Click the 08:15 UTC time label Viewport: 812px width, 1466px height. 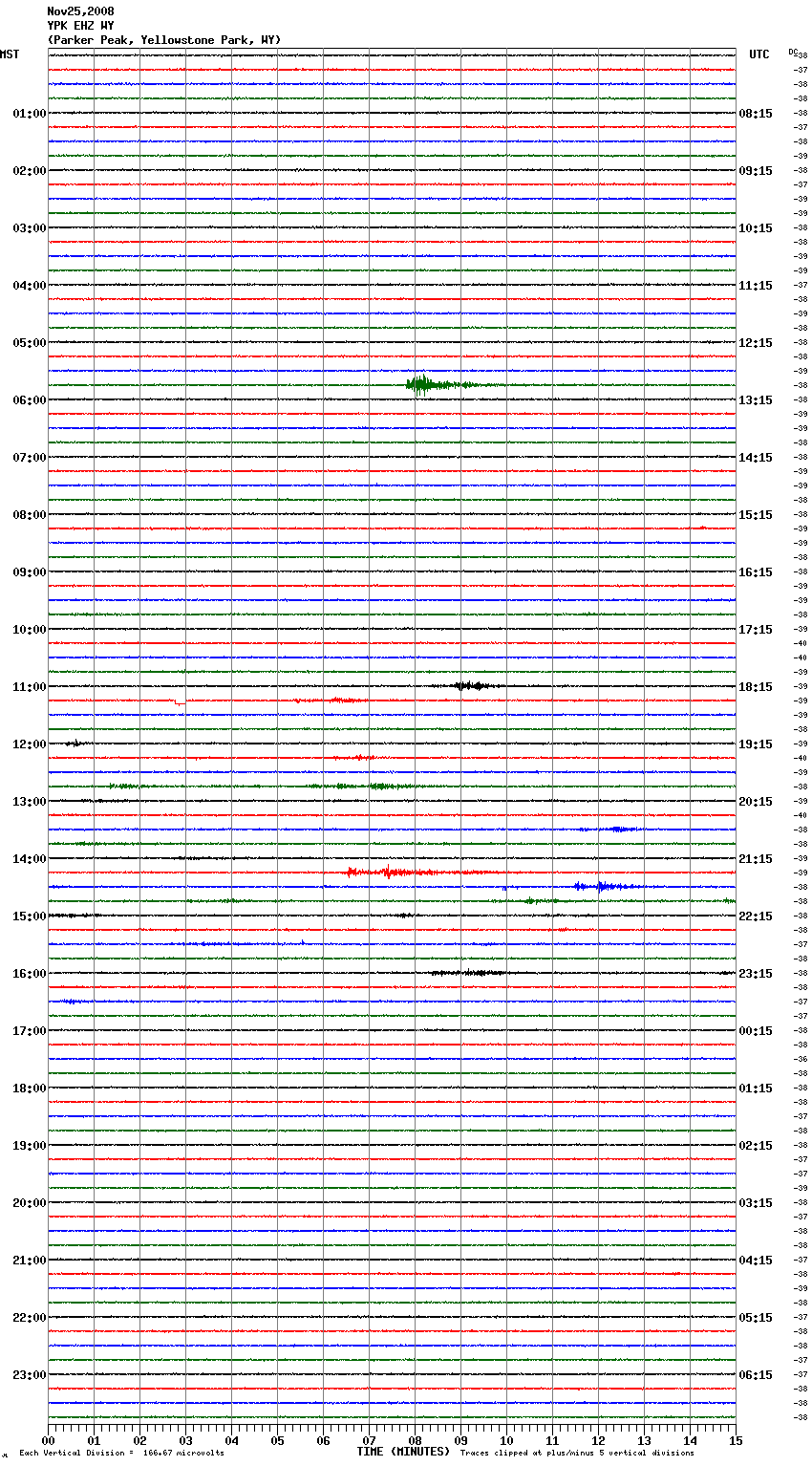click(x=756, y=114)
